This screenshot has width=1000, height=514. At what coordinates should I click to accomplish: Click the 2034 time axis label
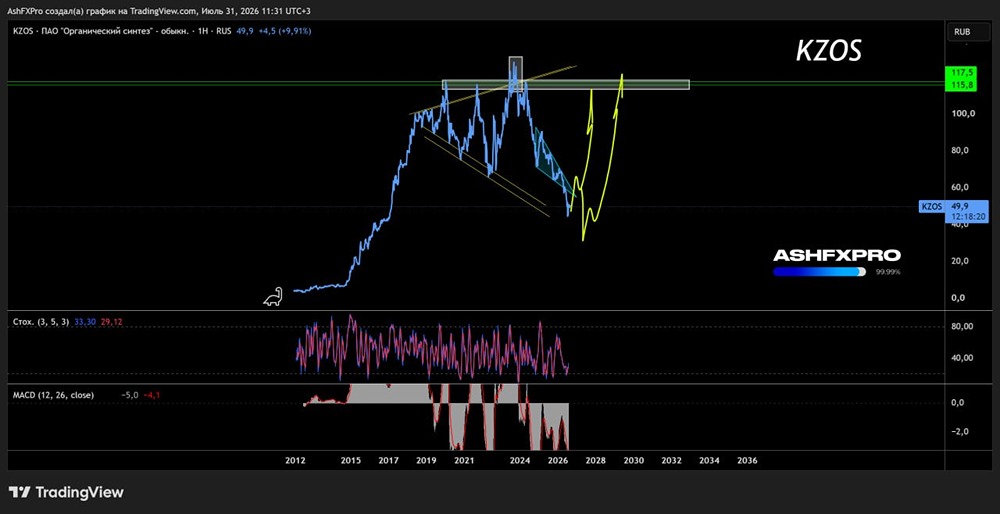pyautogui.click(x=709, y=460)
